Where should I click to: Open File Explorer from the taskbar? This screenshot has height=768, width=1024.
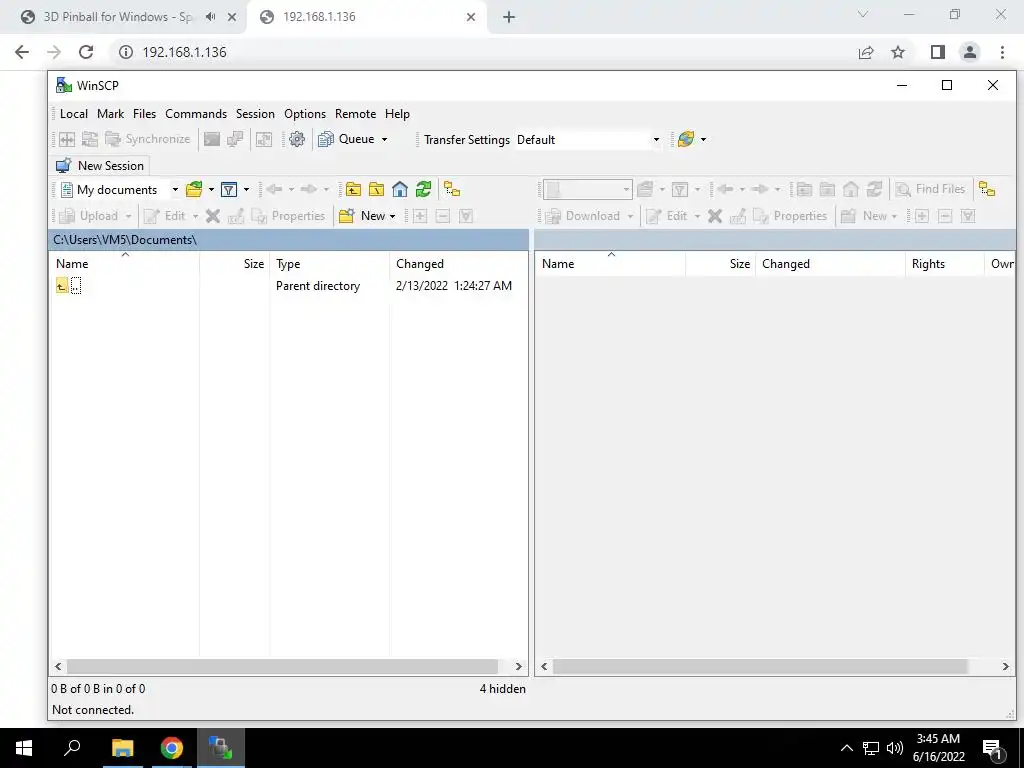click(x=122, y=748)
